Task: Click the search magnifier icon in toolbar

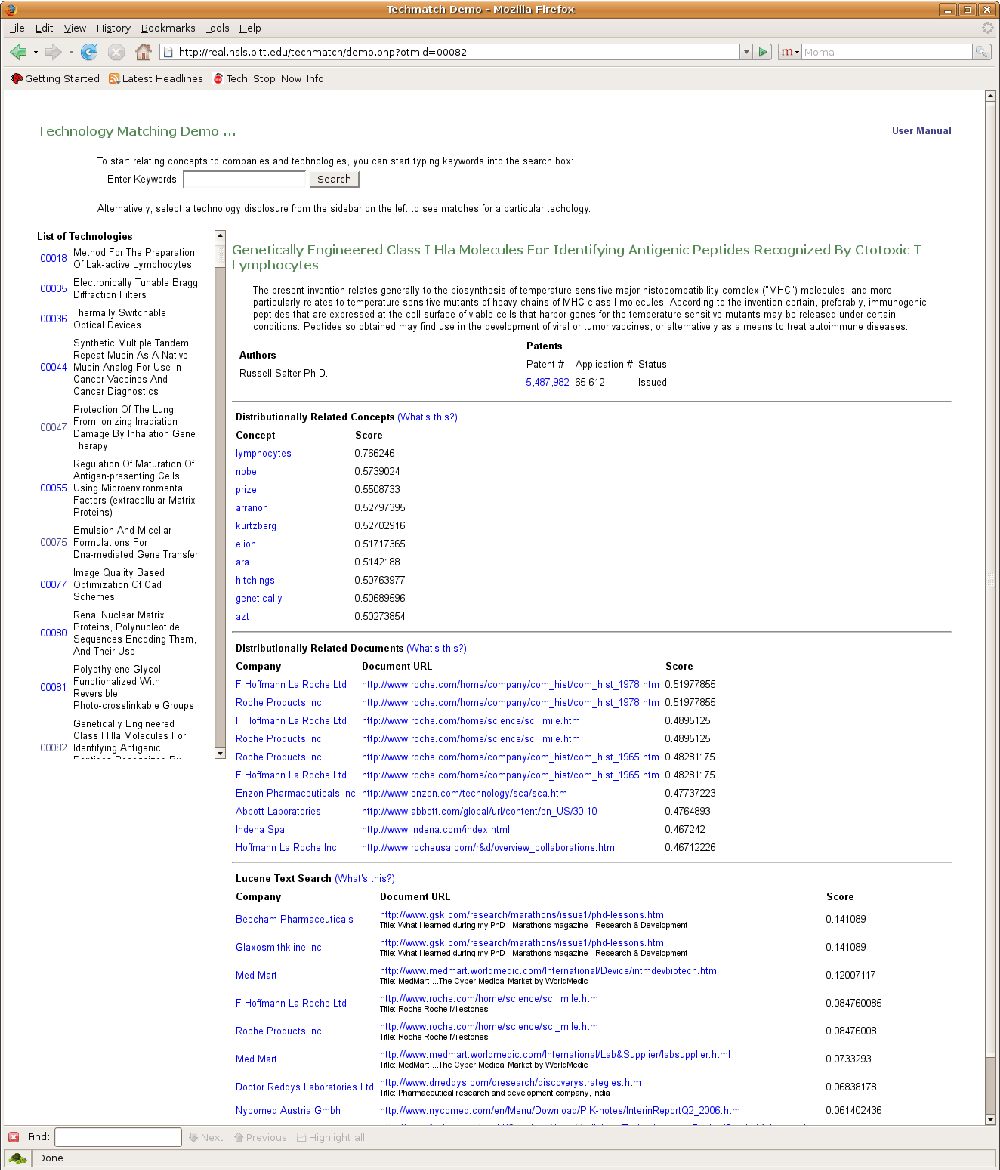Action: [x=982, y=52]
